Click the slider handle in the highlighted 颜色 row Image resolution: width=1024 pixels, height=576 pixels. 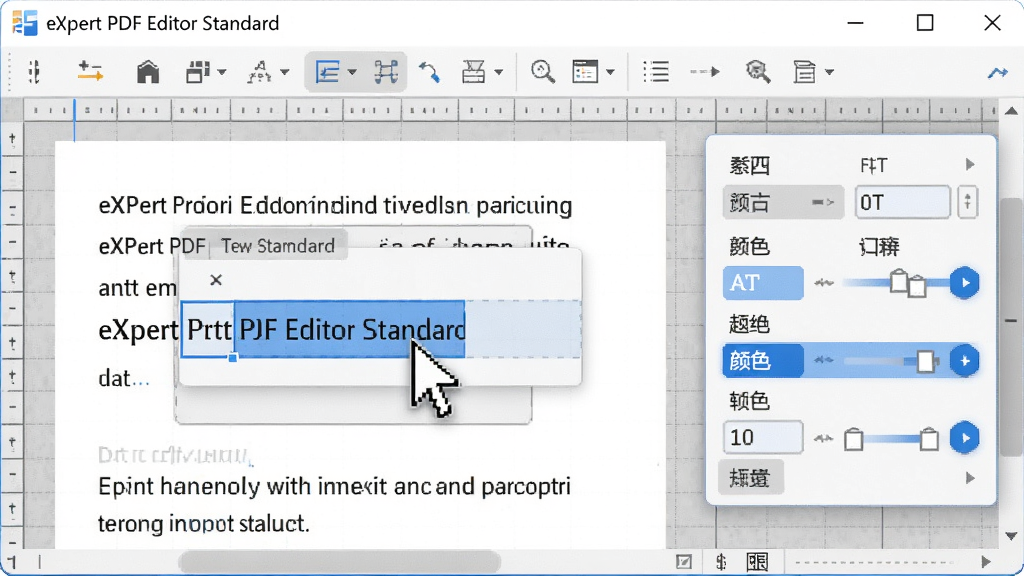point(925,361)
